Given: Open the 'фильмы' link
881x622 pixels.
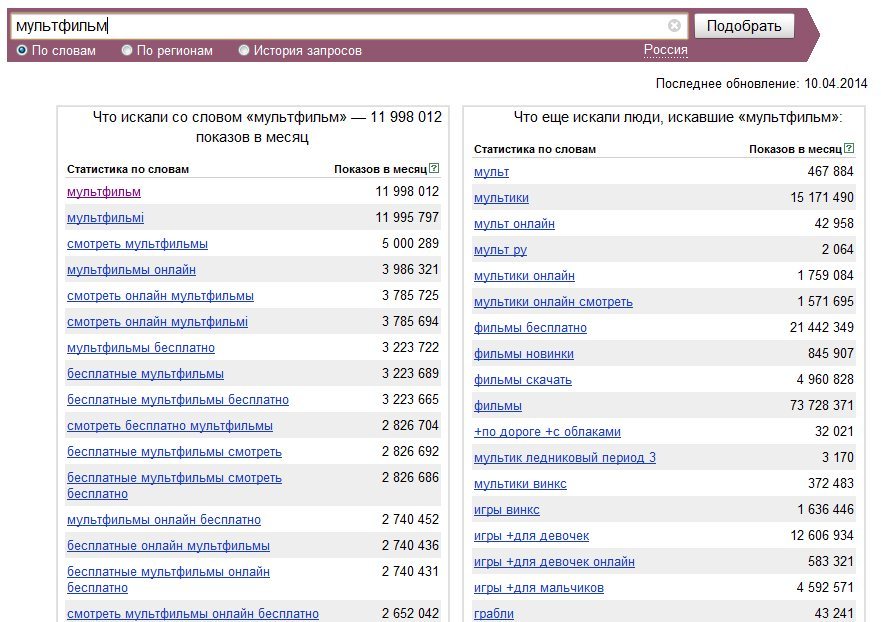Looking at the screenshot, I should 497,406.
